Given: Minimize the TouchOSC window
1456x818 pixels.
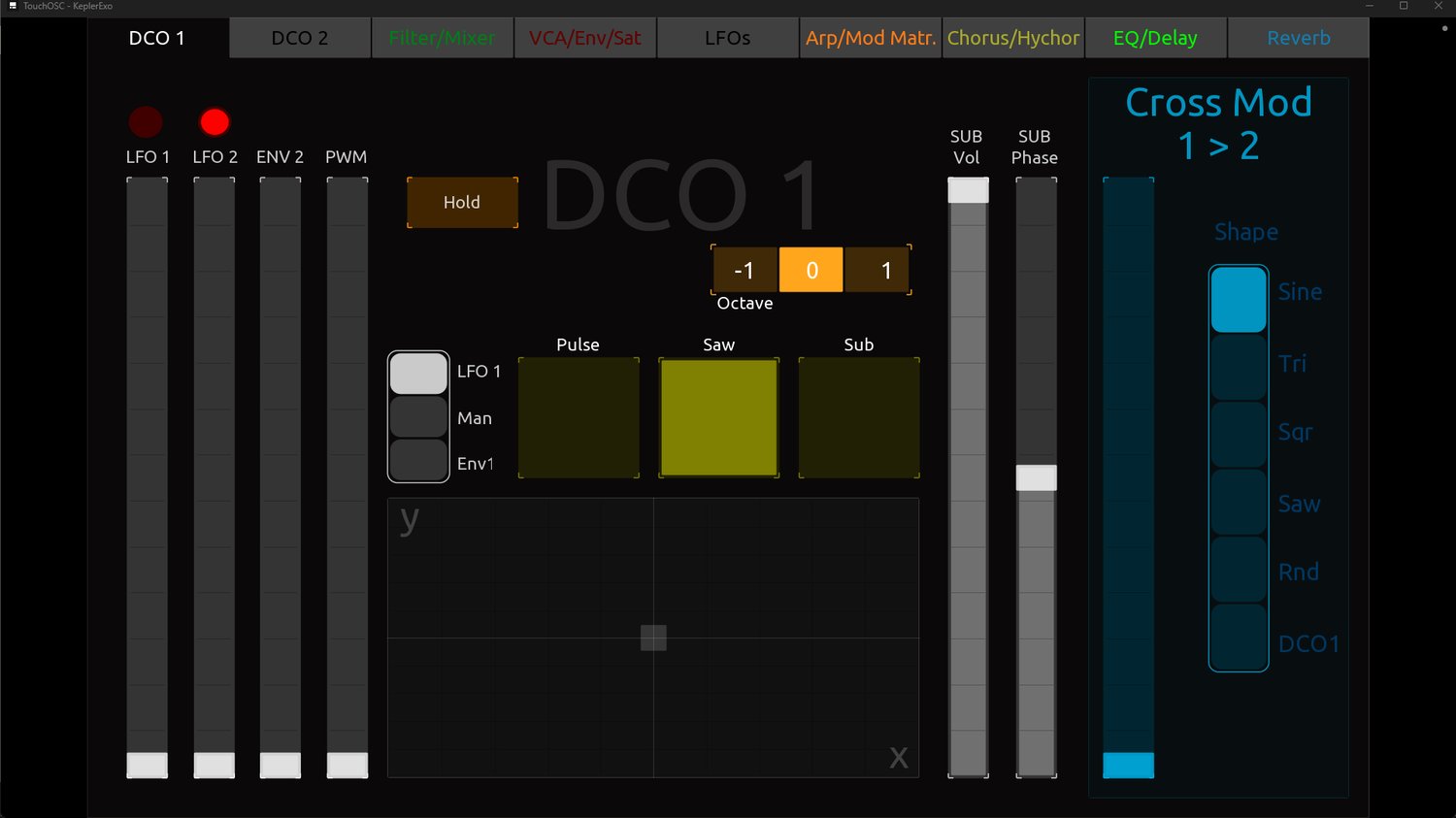Looking at the screenshot, I should (x=1370, y=6).
